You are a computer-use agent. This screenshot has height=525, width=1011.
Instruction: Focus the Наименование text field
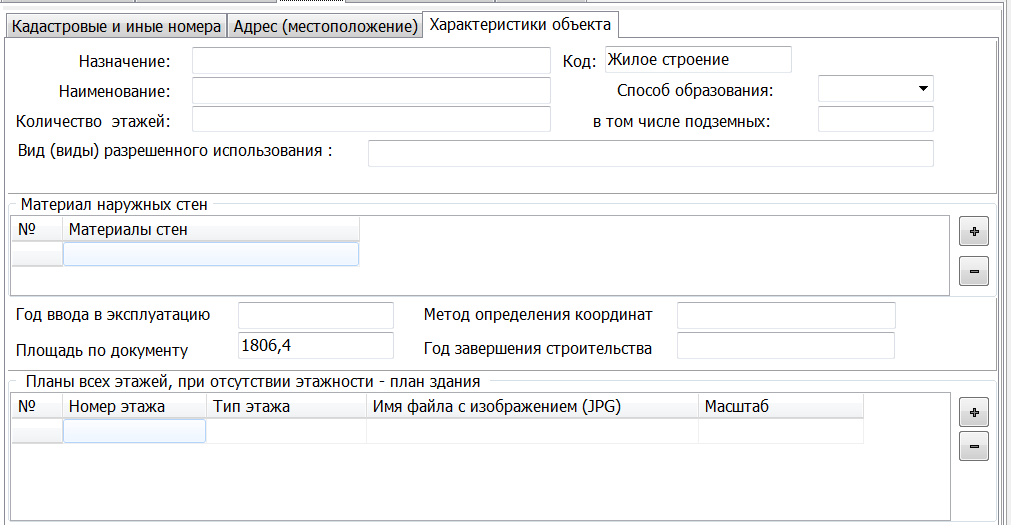point(371,91)
